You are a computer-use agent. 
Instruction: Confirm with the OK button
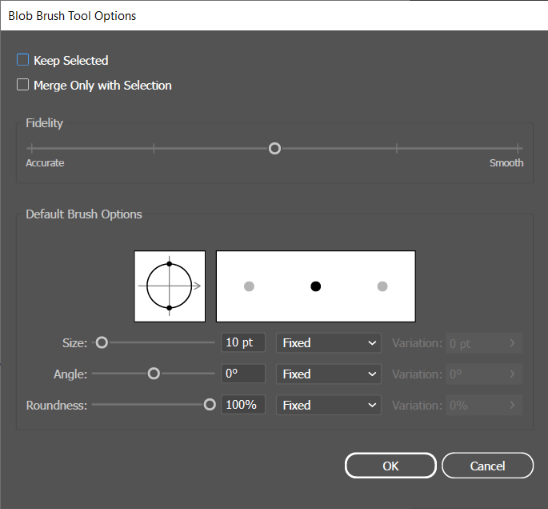pos(390,466)
